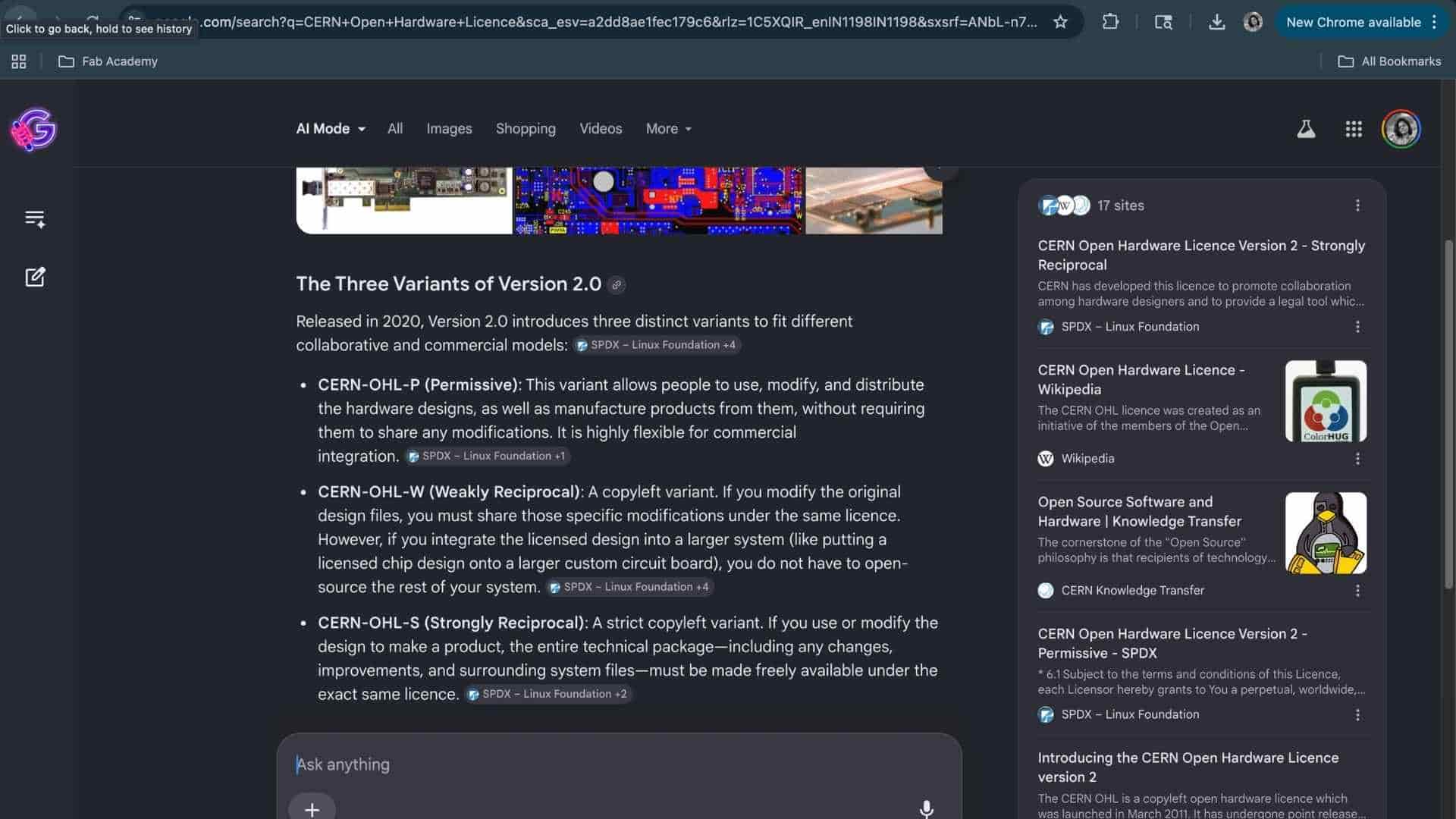Viewport: 1456px width, 819px height.
Task: Expand the More search categories menu
Action: [669, 129]
